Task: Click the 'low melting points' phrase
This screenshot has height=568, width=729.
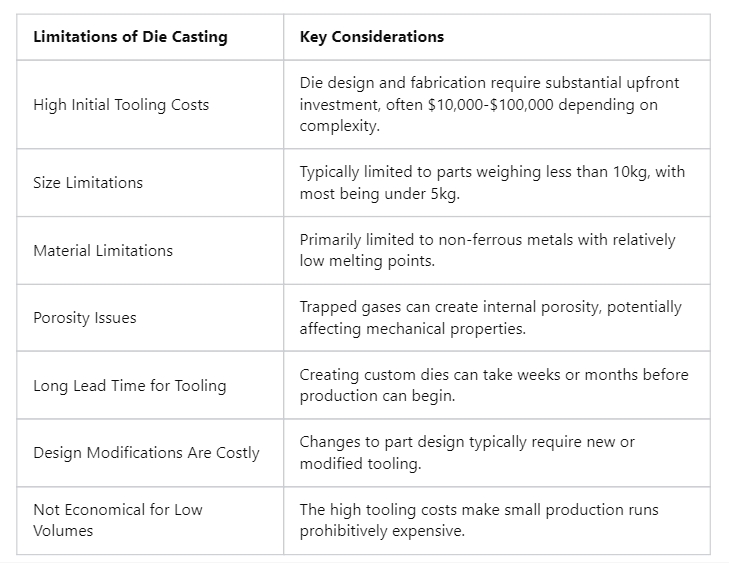Action: click(x=364, y=260)
